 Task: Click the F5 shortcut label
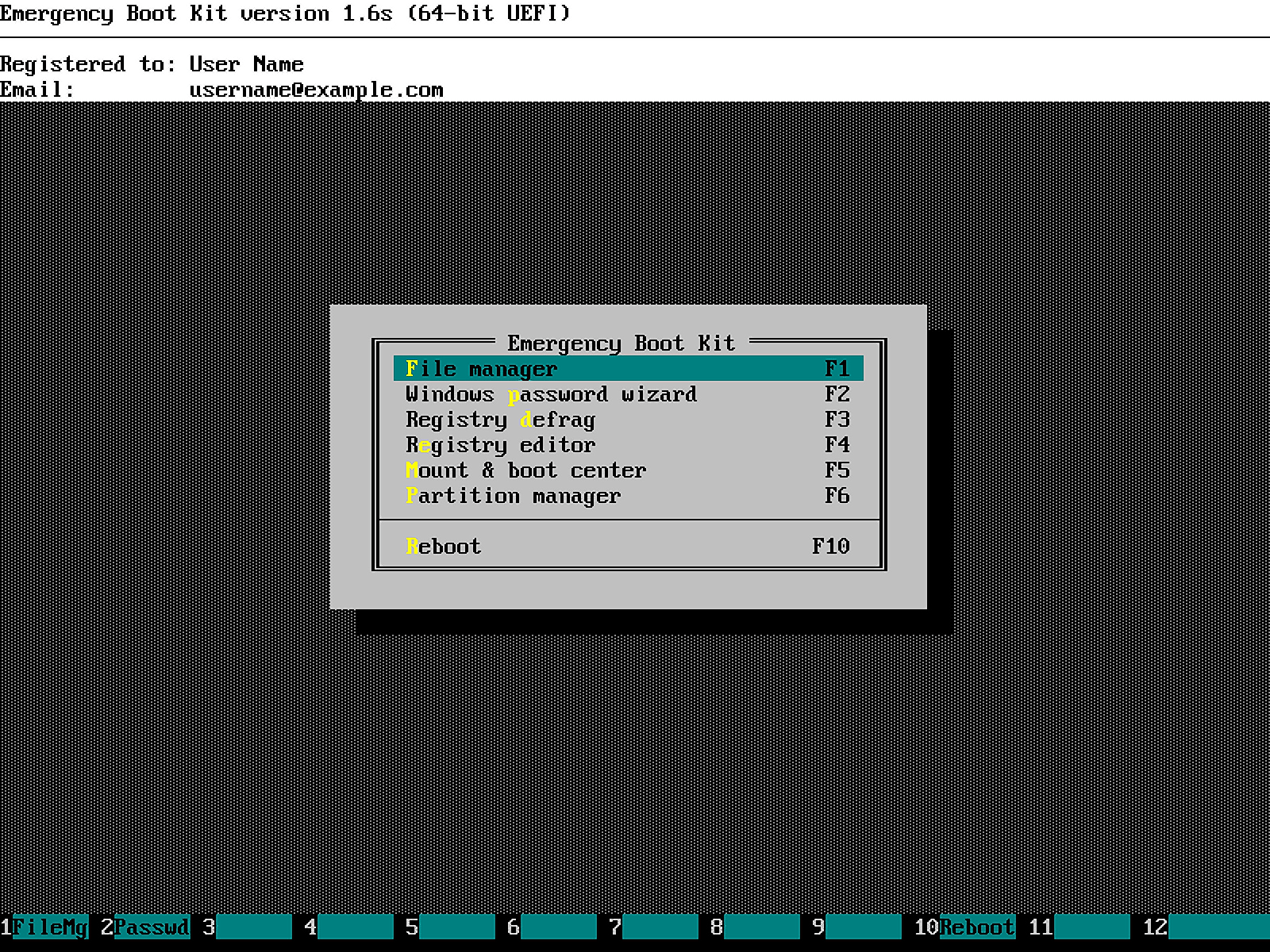pyautogui.click(x=837, y=470)
